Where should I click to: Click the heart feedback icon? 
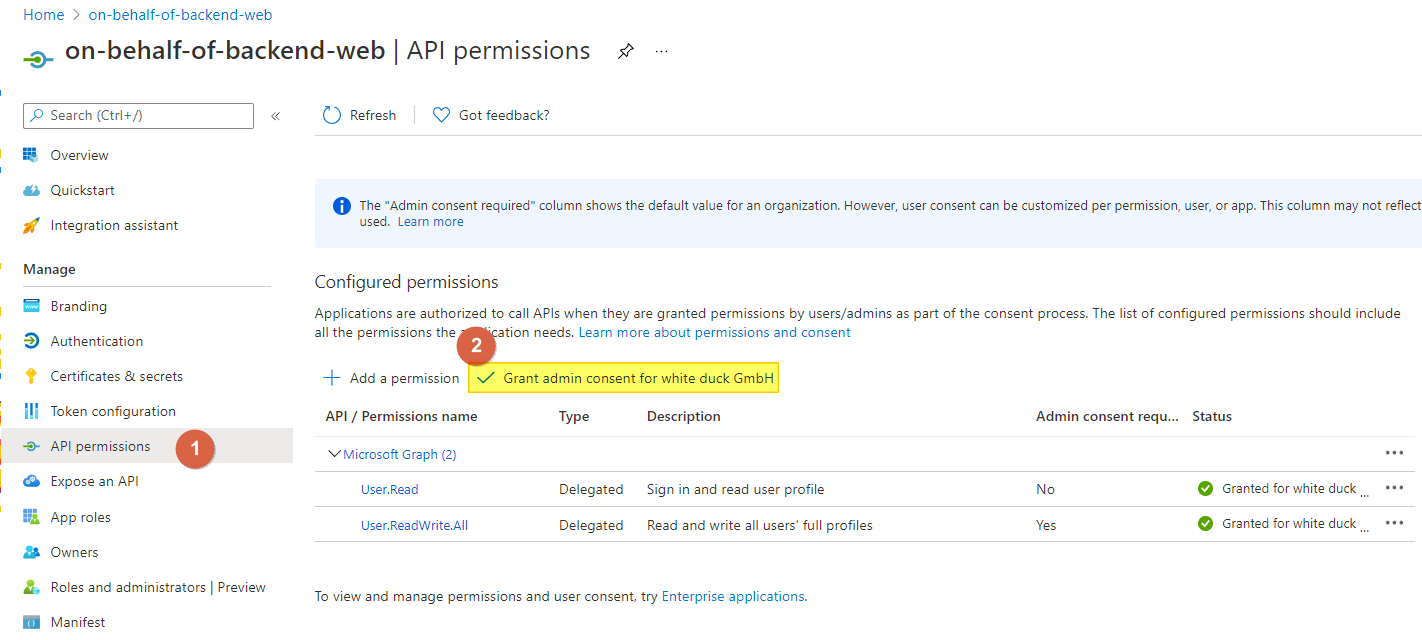tap(441, 115)
